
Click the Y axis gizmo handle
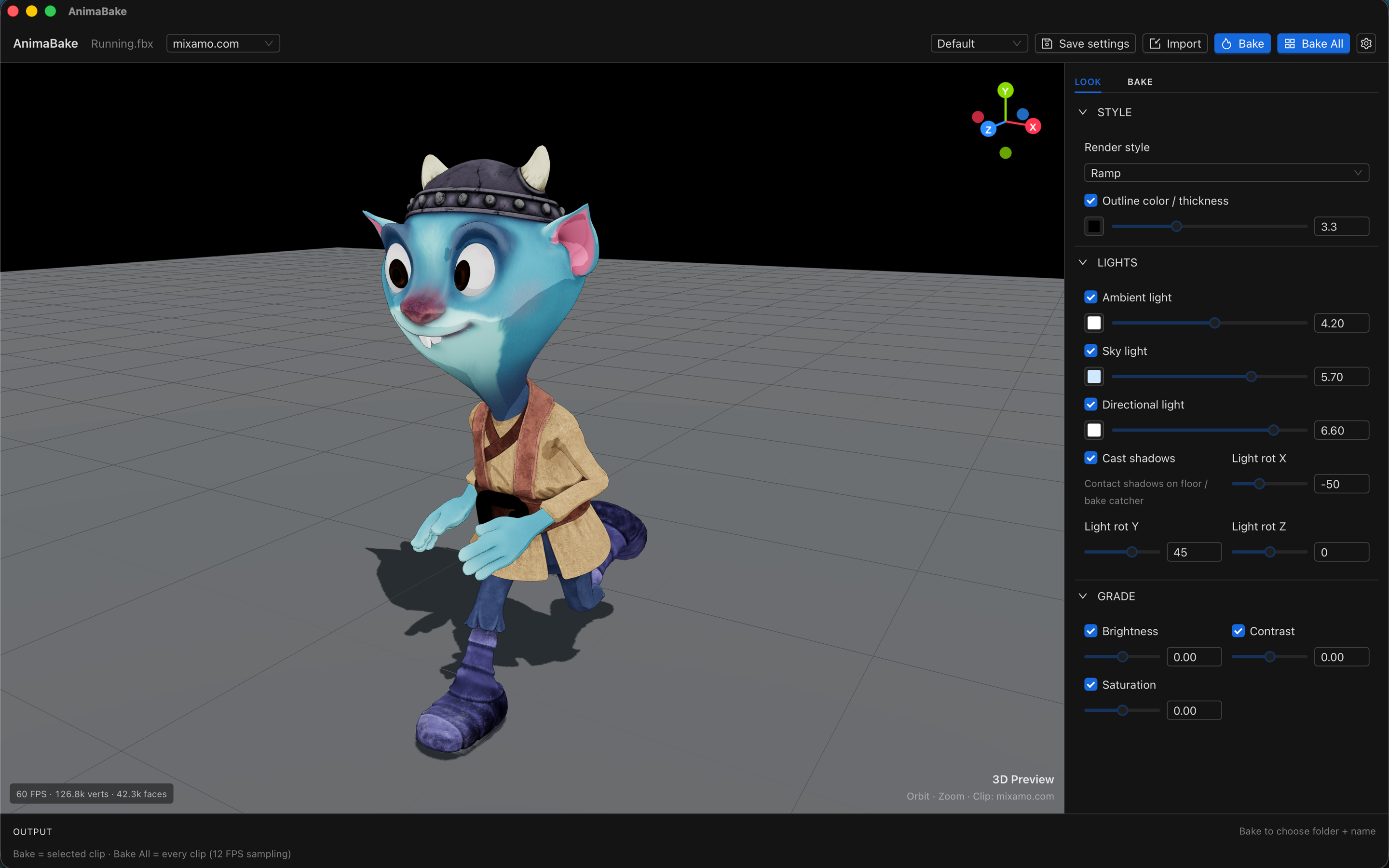coord(1005,91)
